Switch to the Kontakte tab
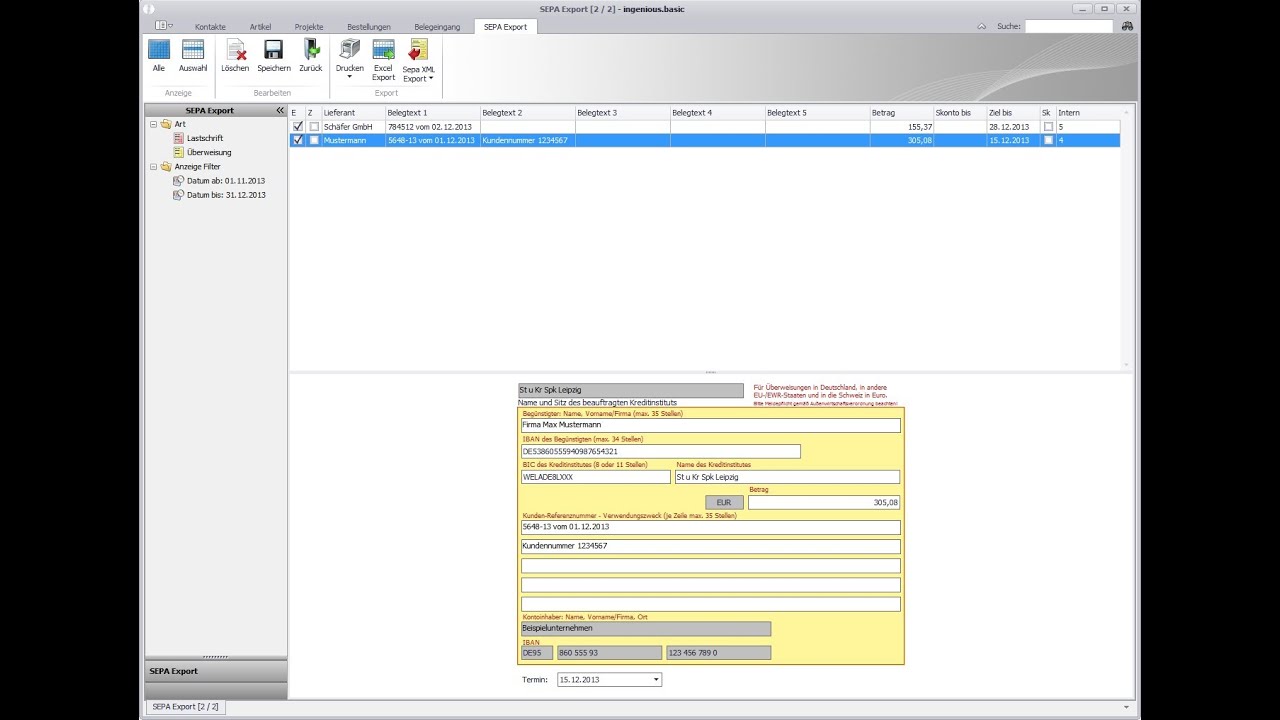1280x720 pixels. tap(210, 27)
